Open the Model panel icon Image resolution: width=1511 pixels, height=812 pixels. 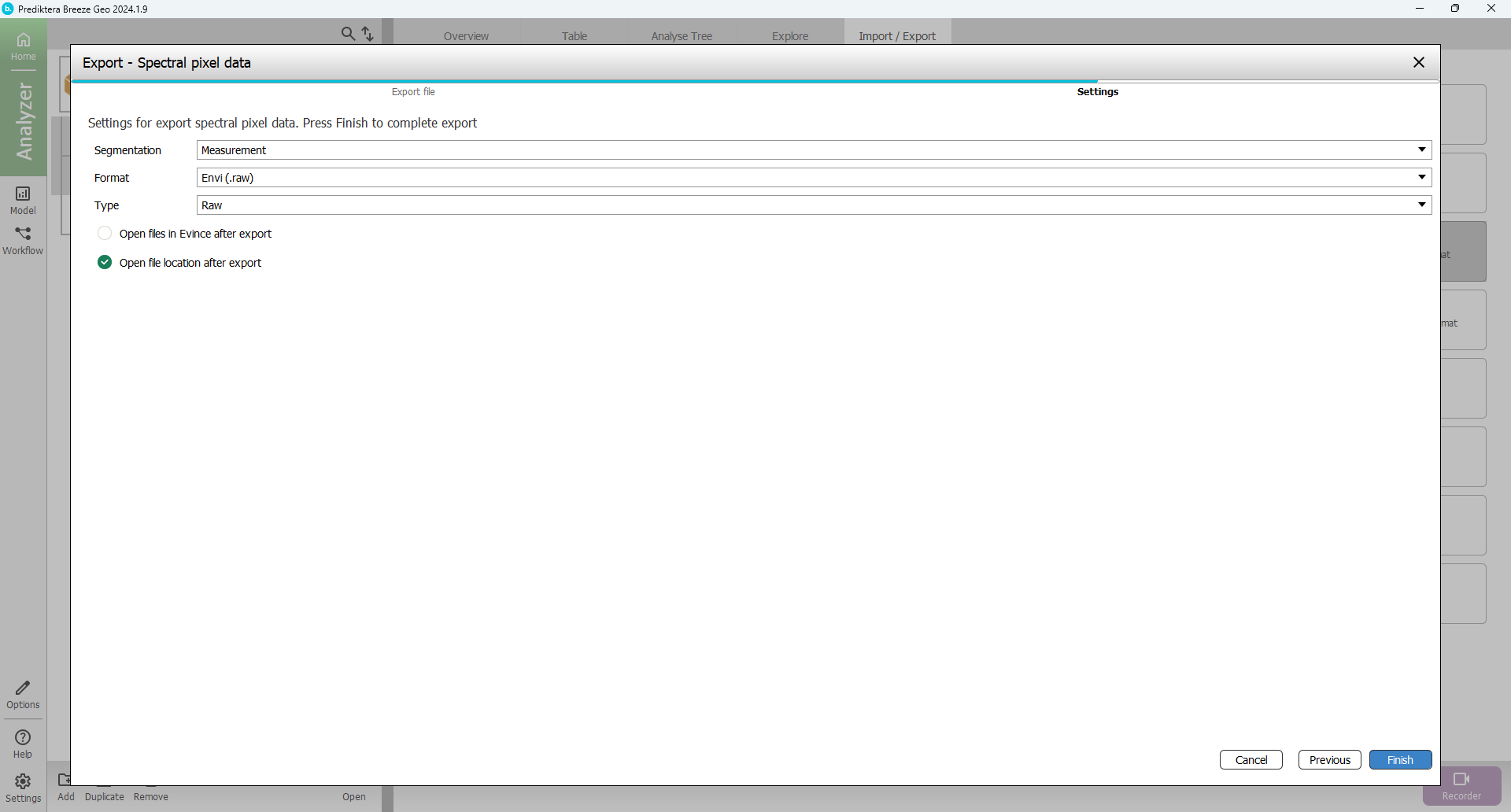click(23, 199)
